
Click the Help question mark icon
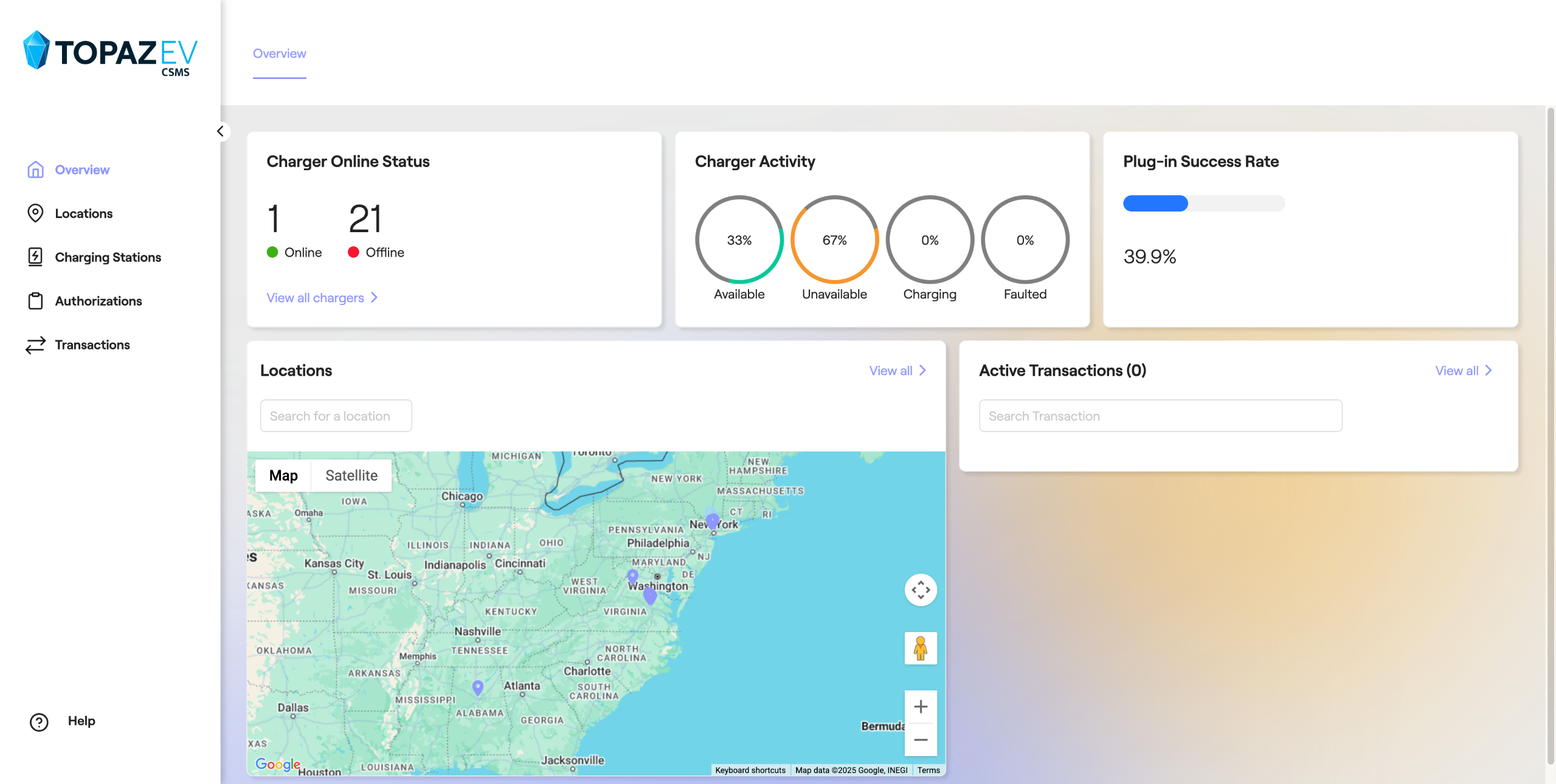coord(39,721)
